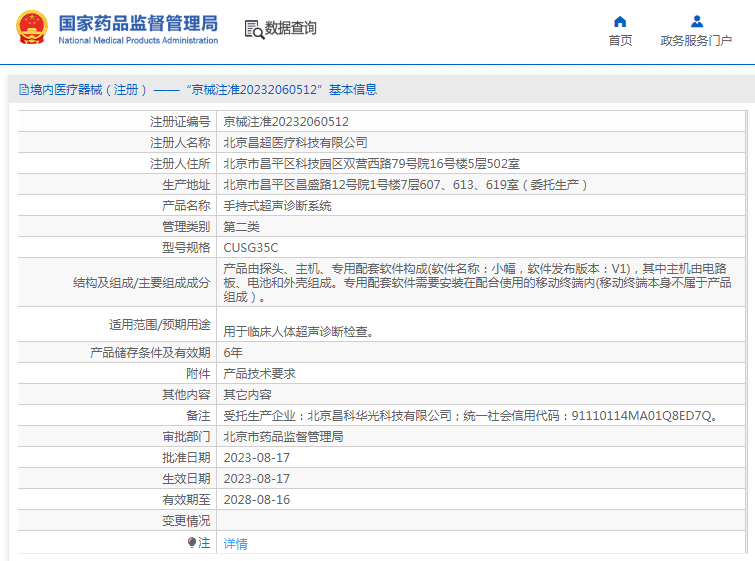
Task: Click the lightbulb icon beside 注
Action: [x=192, y=543]
